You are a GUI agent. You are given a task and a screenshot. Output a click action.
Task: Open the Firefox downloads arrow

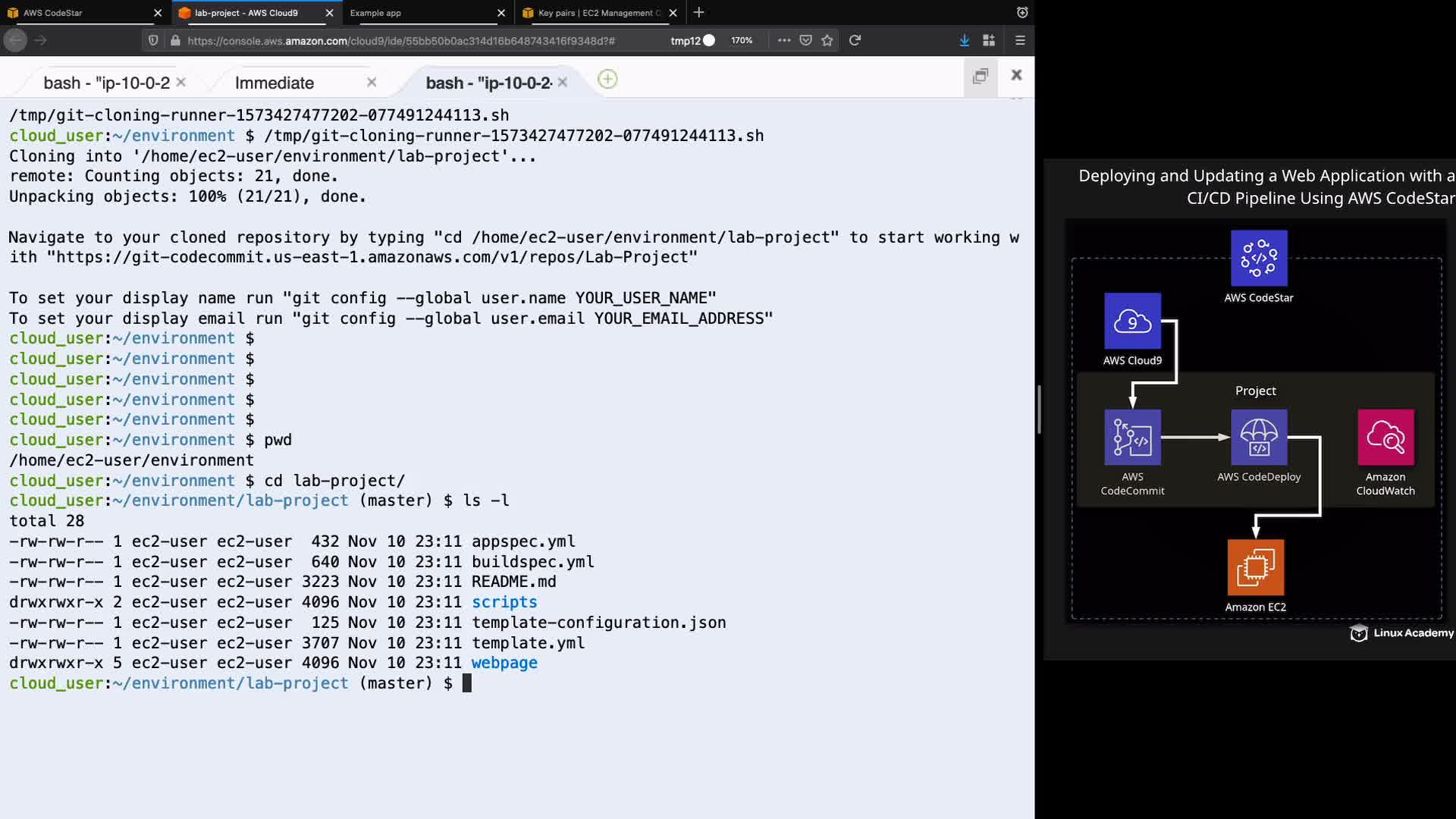(964, 40)
